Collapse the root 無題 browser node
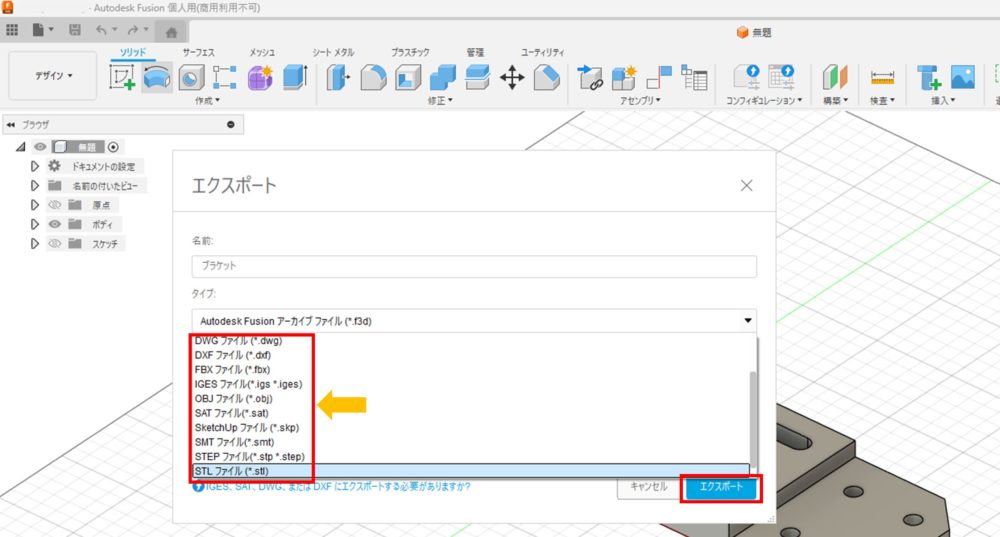The height and width of the screenshot is (537, 1000). click(x=20, y=147)
